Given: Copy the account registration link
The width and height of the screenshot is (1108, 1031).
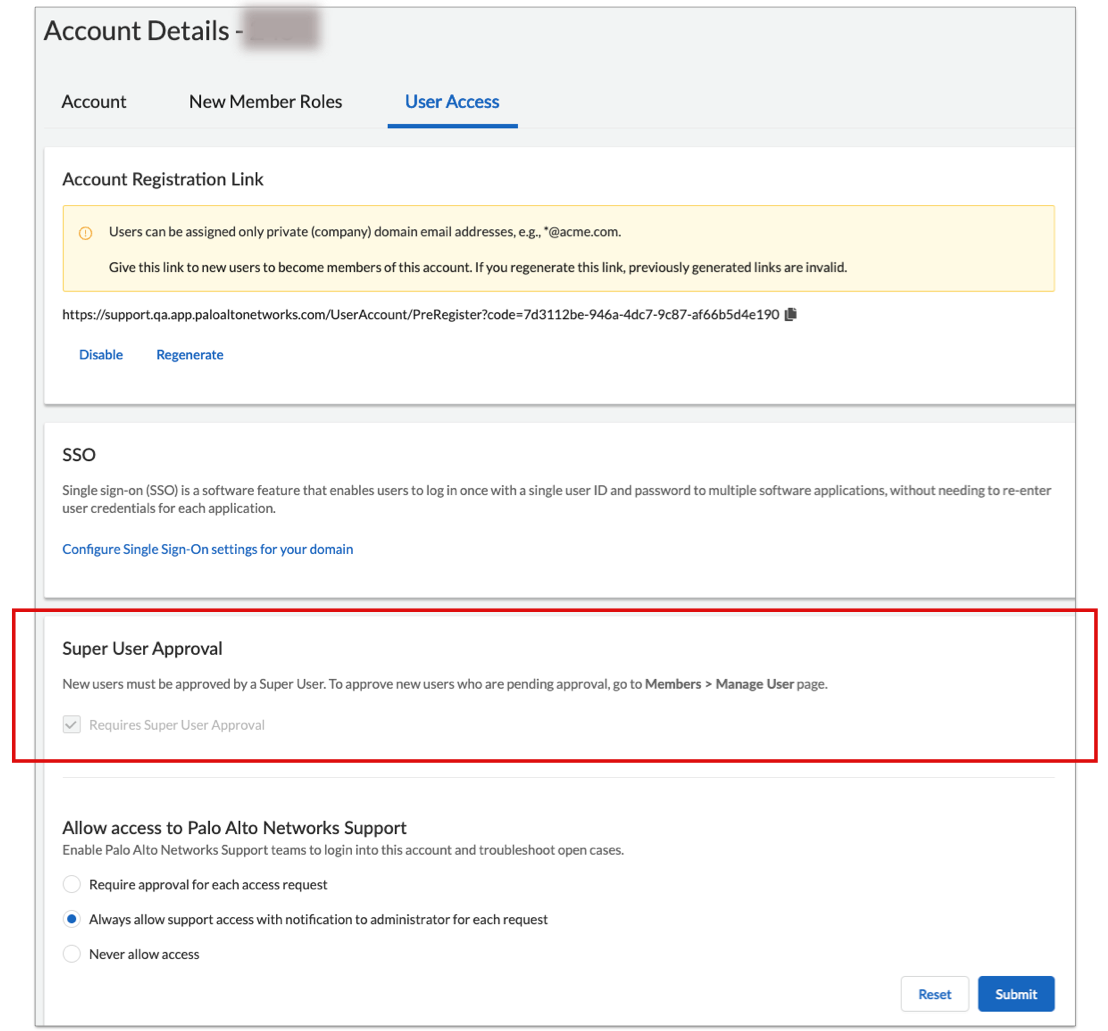Looking at the screenshot, I should tap(791, 315).
